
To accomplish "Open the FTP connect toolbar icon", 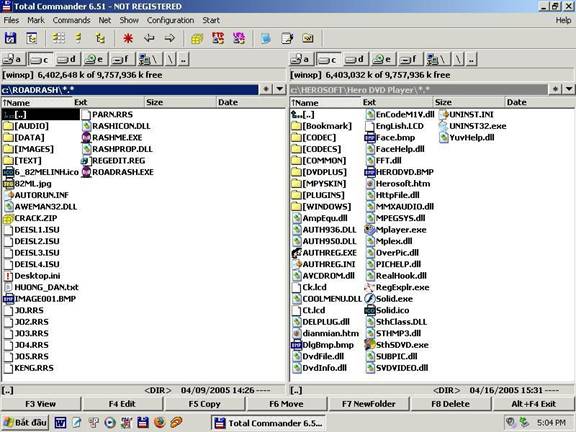I will 218,38.
